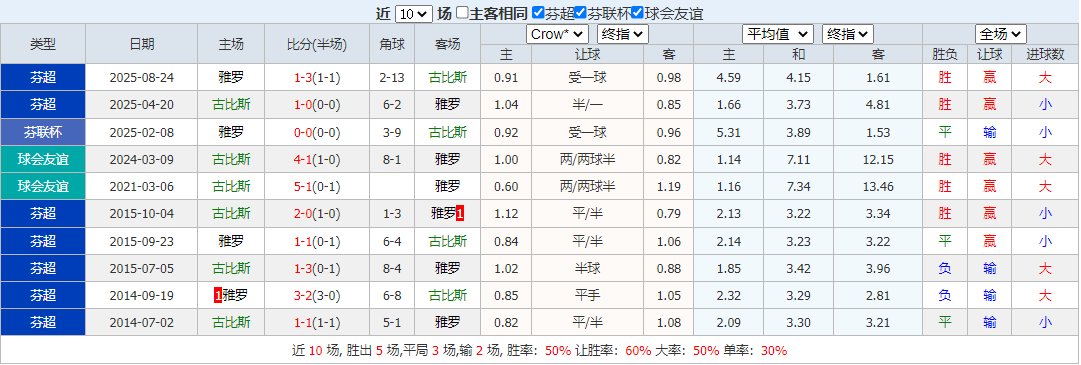1081x365 pixels.
Task: Click the 芬超 label in the 2025-08-24 row
Action: [43, 78]
